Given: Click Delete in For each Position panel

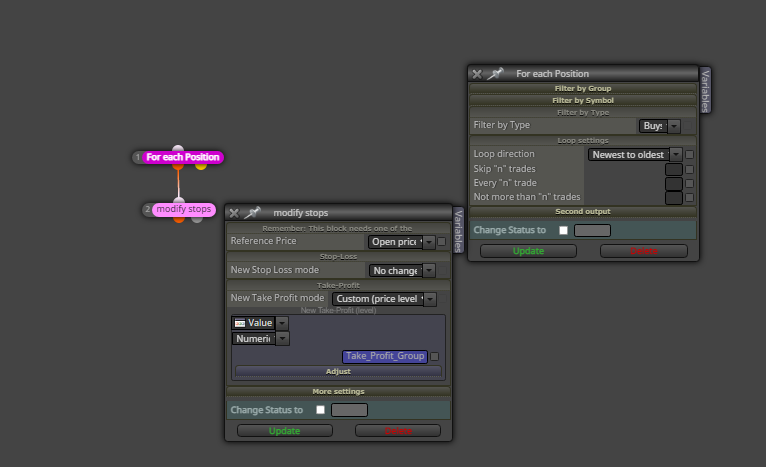Looking at the screenshot, I should coord(643,251).
